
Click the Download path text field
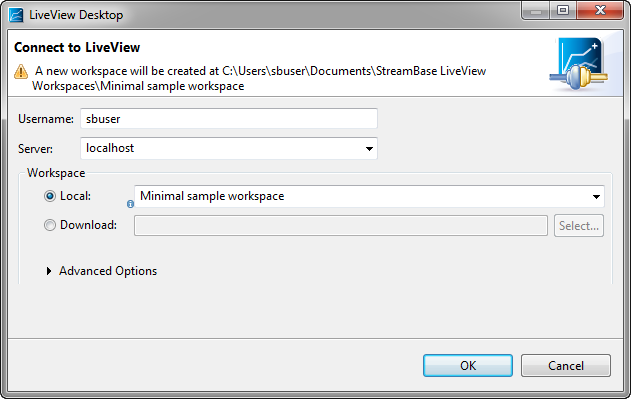pos(341,225)
